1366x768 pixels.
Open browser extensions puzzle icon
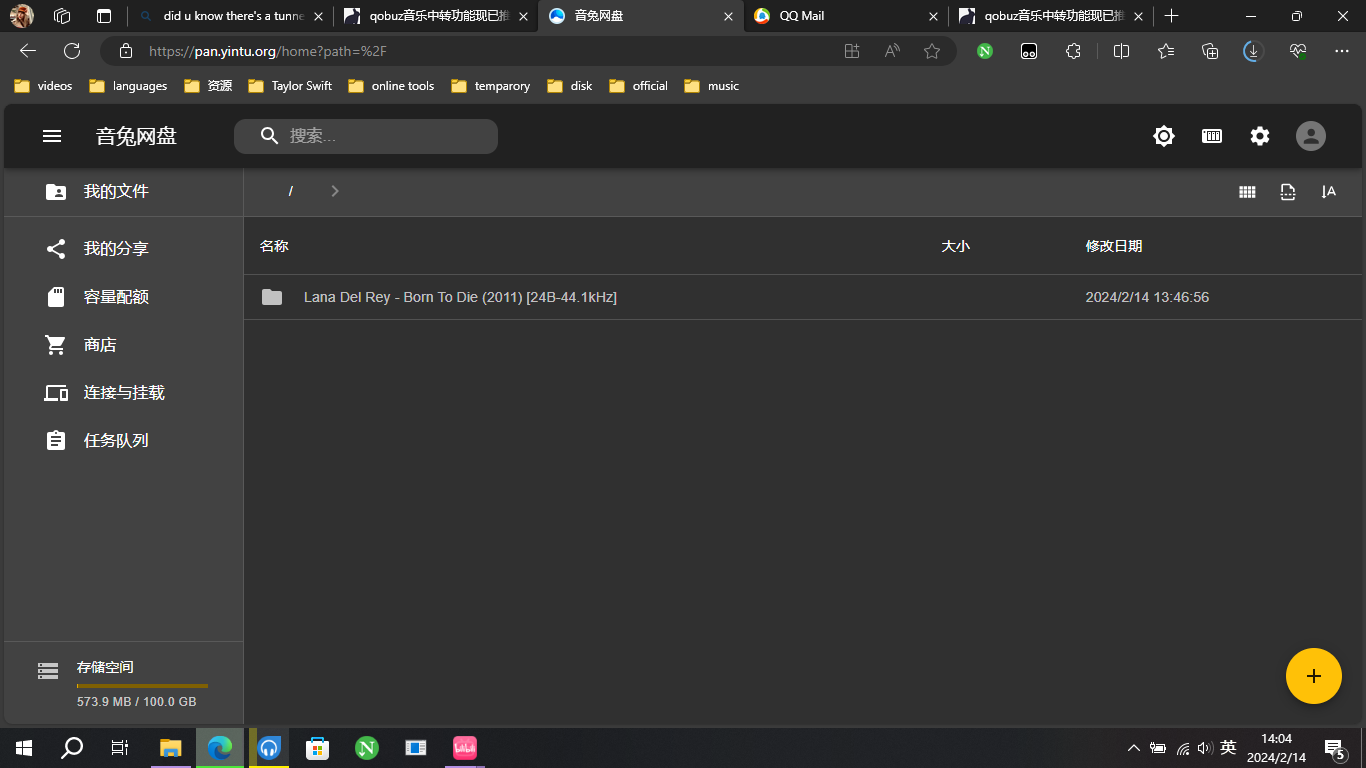(1073, 51)
